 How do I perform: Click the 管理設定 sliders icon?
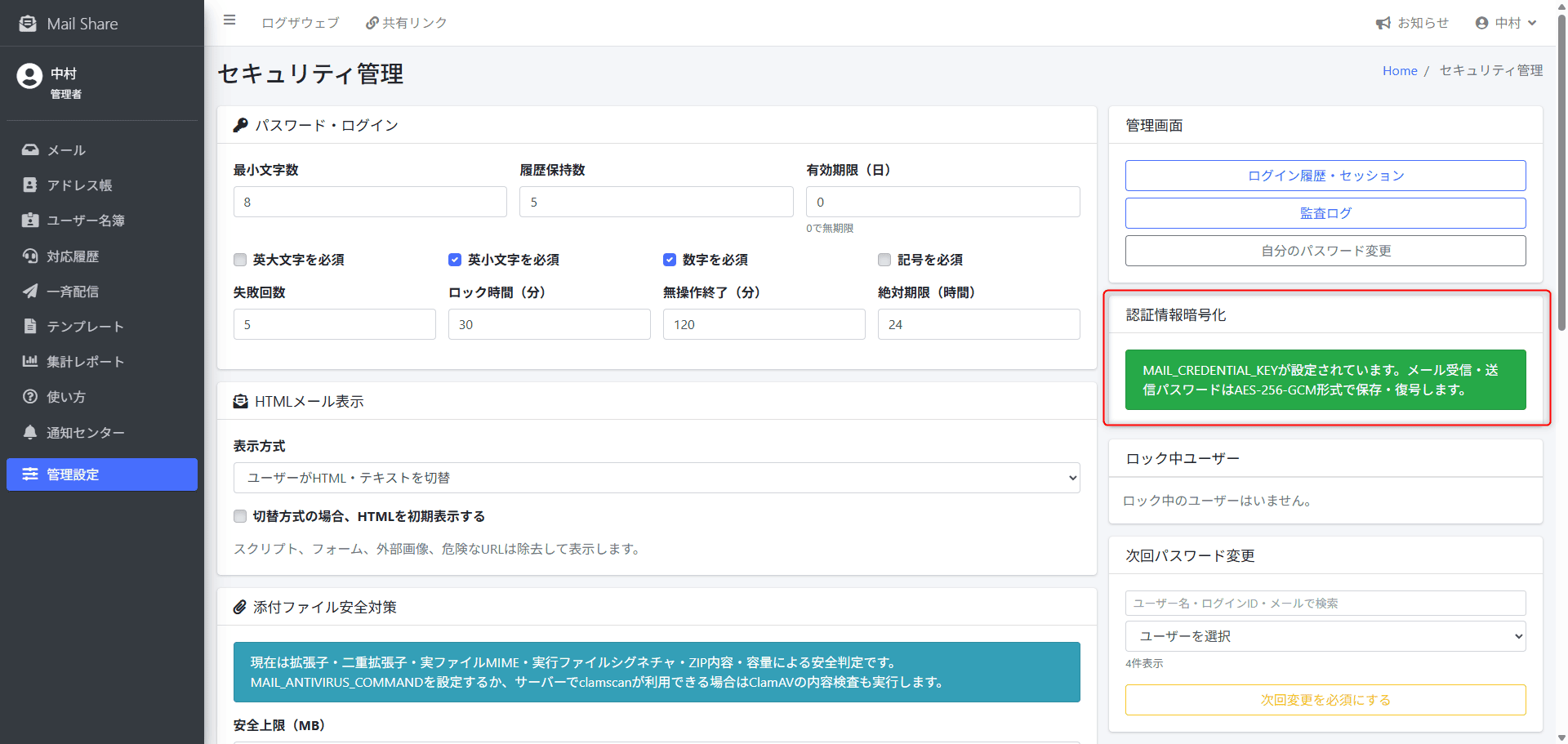[x=30, y=474]
